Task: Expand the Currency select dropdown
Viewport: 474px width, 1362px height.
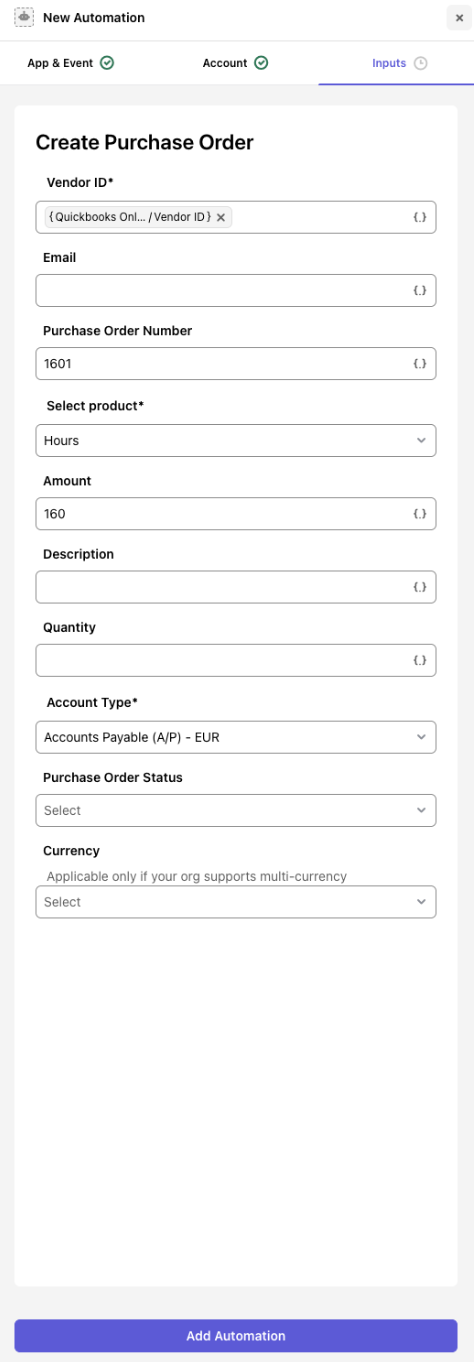Action: 236,902
